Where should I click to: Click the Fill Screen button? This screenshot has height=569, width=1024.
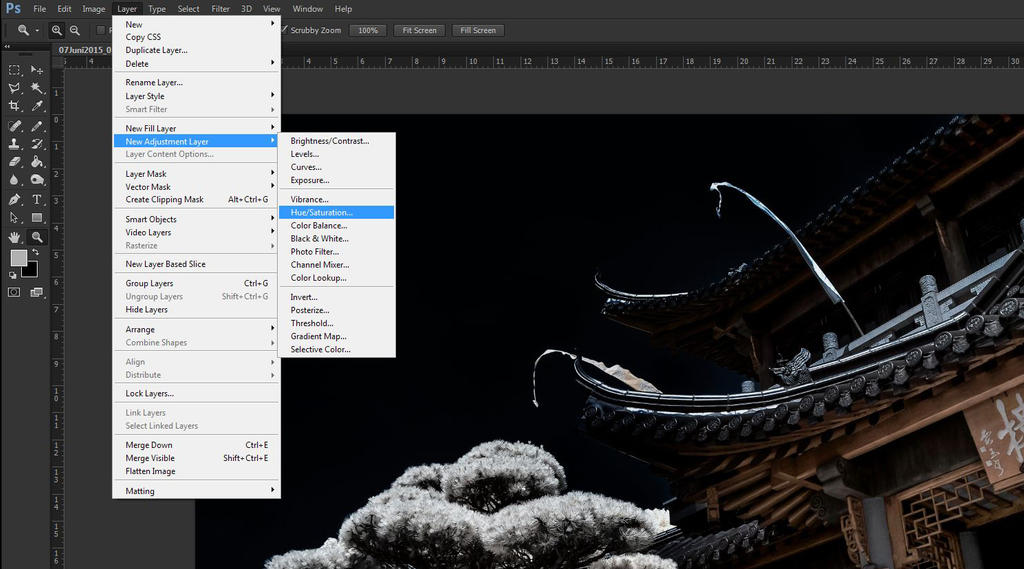[477, 30]
